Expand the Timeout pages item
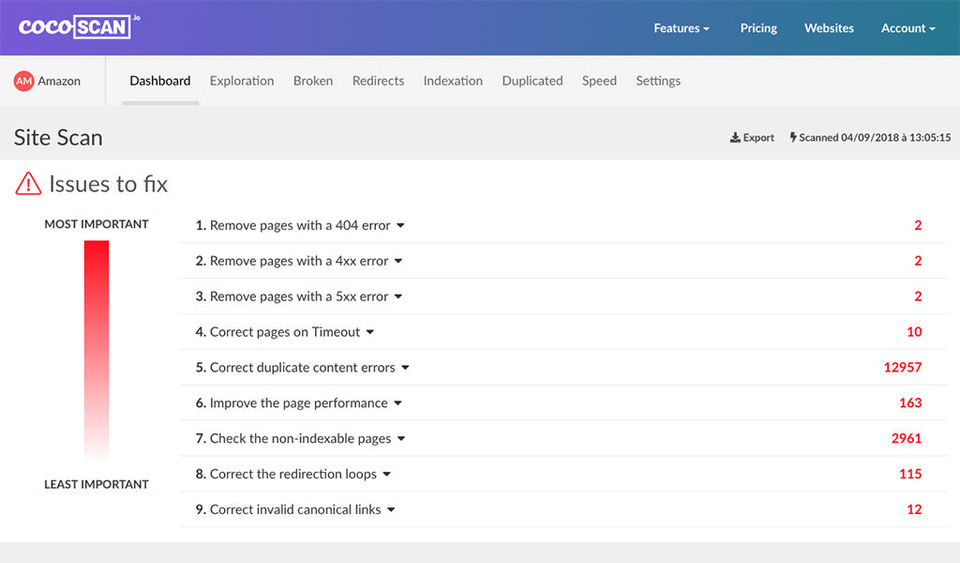960x563 pixels. (x=370, y=332)
